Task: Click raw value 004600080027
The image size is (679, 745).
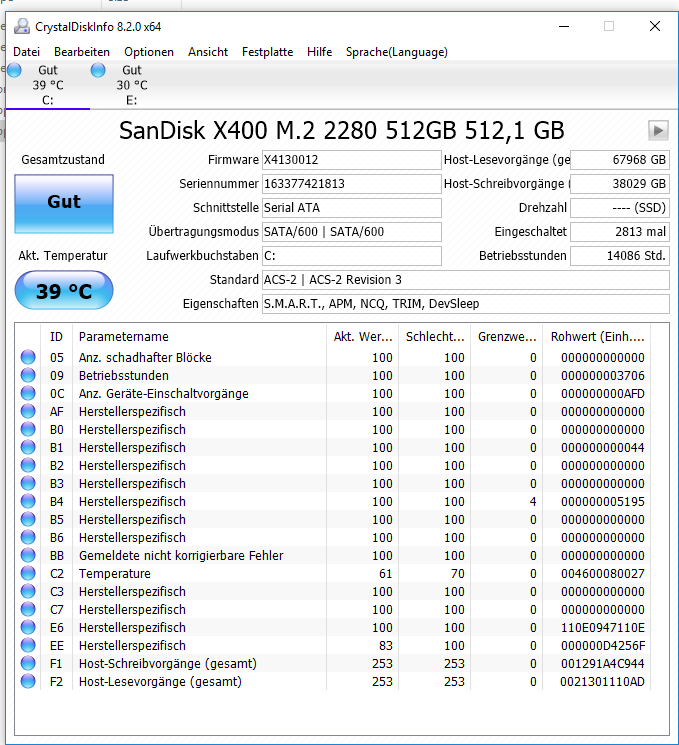Action: pos(602,573)
